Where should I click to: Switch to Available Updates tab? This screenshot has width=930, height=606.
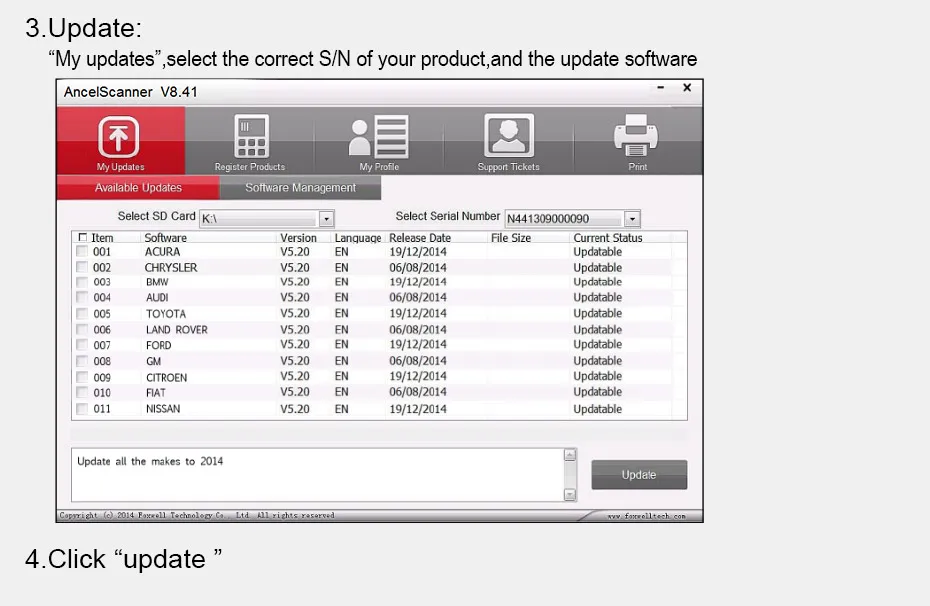[138, 188]
